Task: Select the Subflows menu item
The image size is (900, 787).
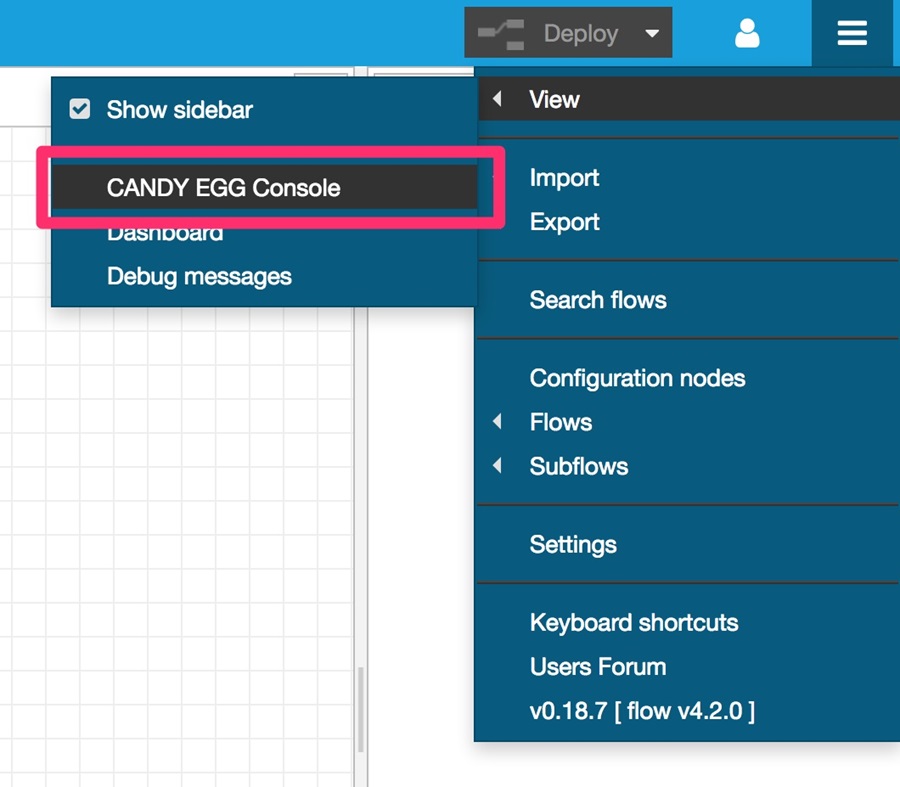Action: [x=689, y=466]
